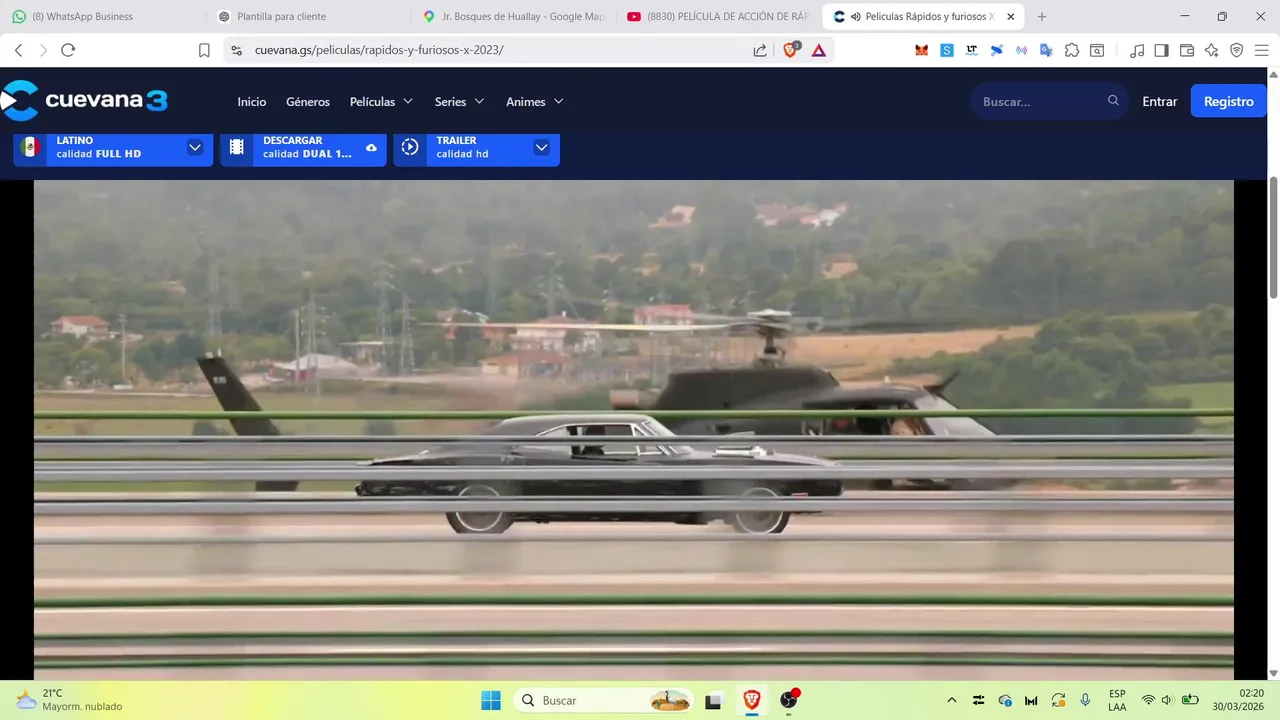Click the DESCARGAR cloud download icon
The height and width of the screenshot is (720, 1280).
371,148
